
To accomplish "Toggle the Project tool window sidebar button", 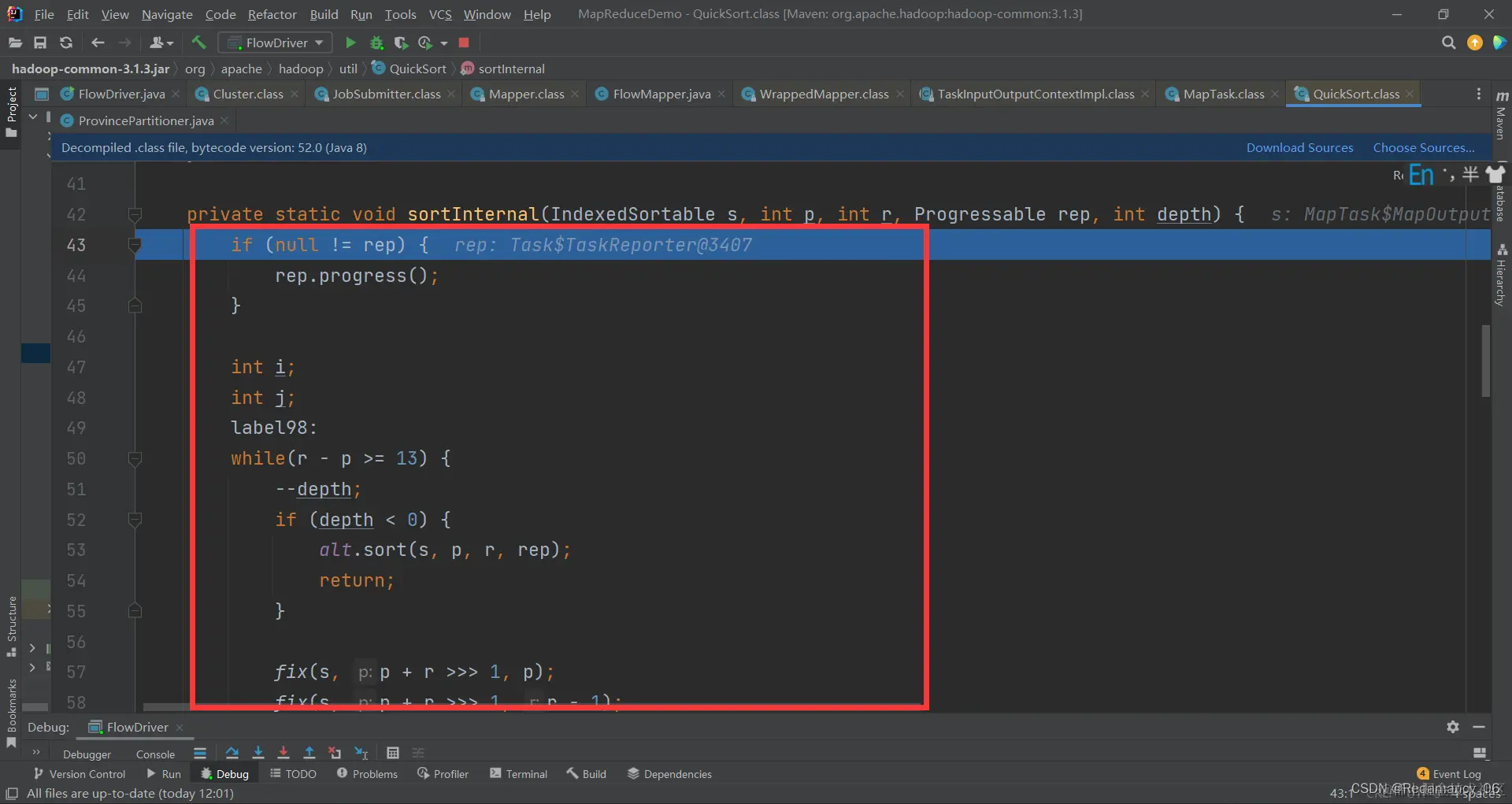I will pos(11,113).
